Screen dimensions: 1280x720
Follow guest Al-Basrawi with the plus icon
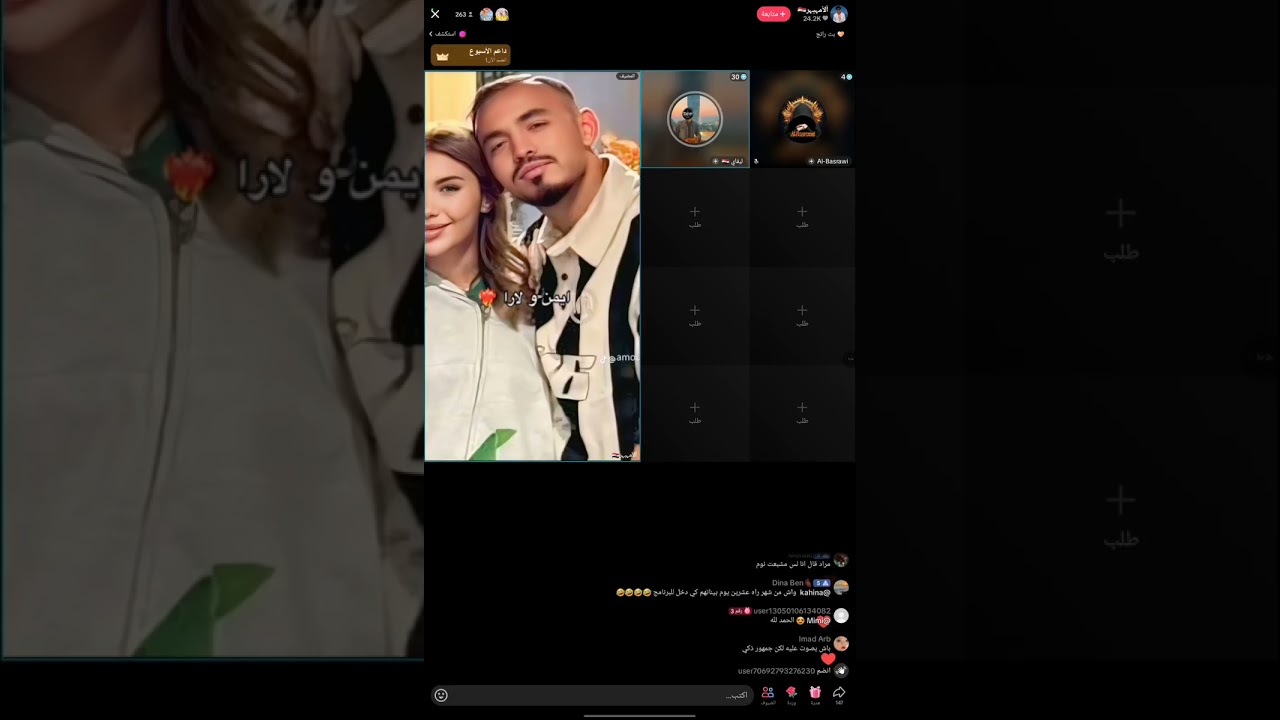[811, 161]
